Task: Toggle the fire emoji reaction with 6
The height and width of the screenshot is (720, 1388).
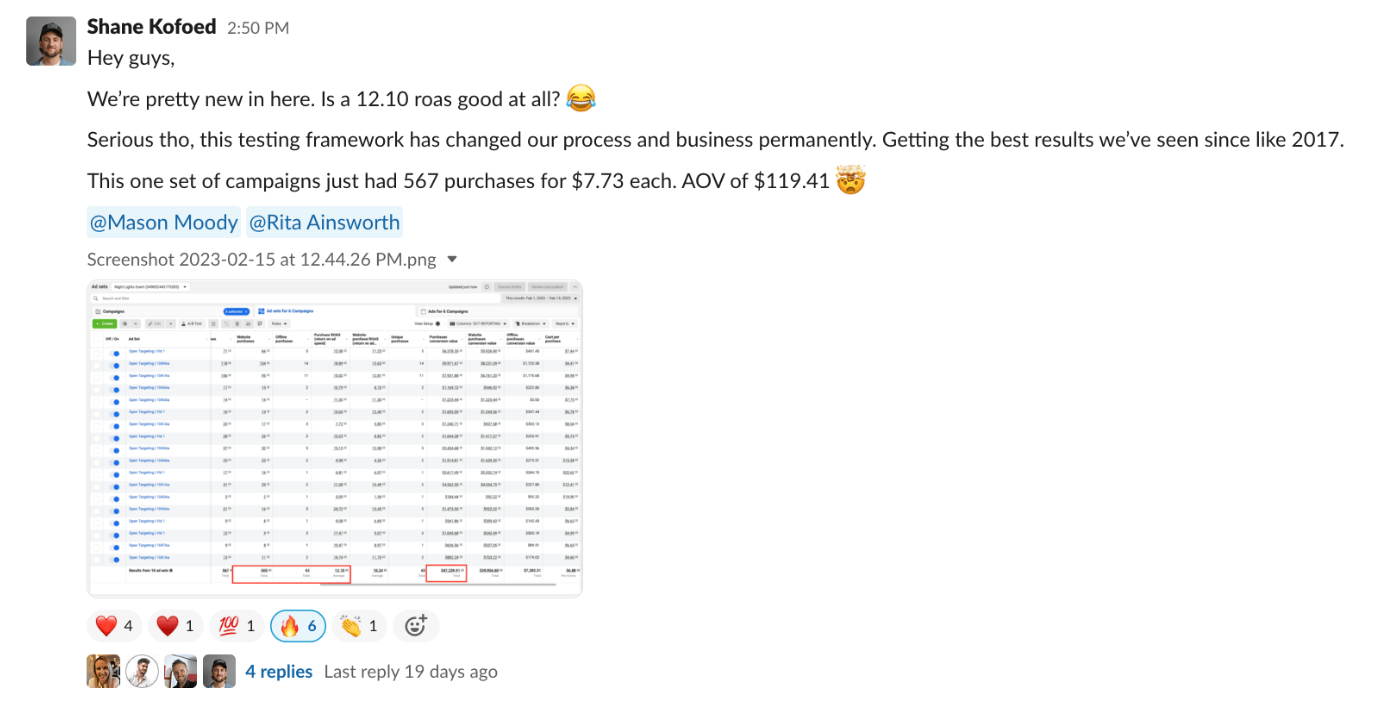Action: (298, 626)
